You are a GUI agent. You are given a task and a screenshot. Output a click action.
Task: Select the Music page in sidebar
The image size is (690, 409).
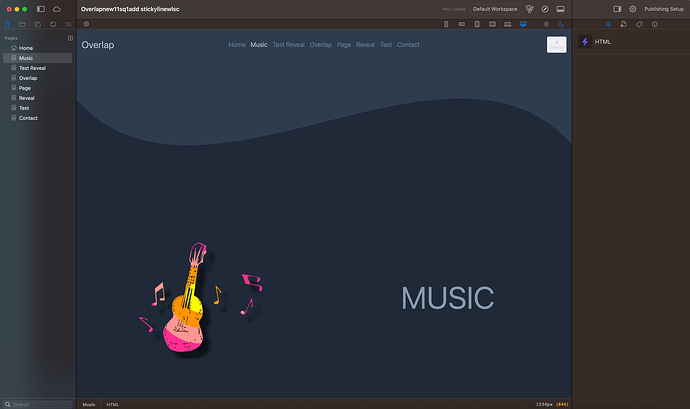click(37, 58)
